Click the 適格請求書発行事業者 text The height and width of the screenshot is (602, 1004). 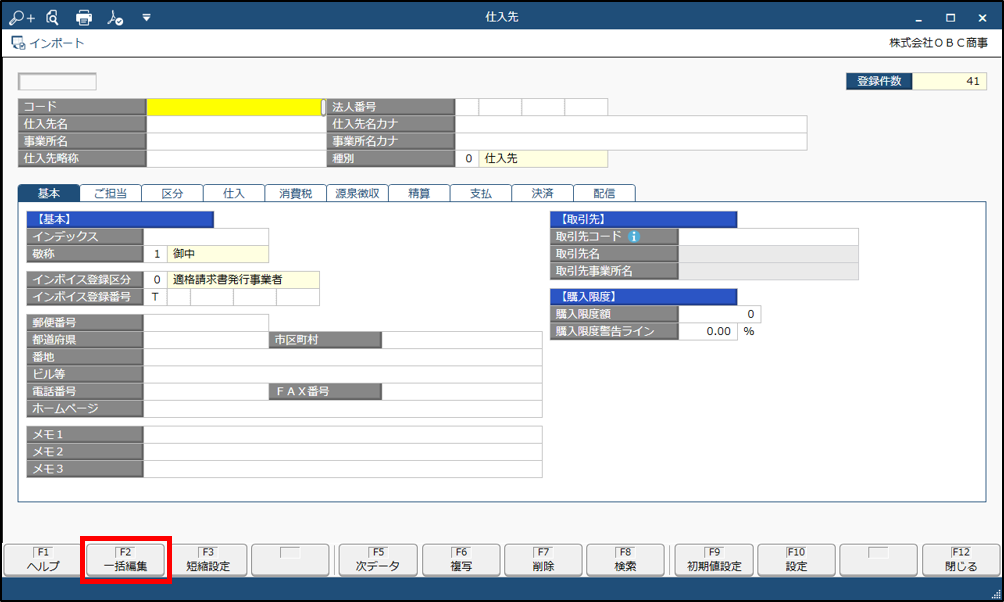coord(227,280)
